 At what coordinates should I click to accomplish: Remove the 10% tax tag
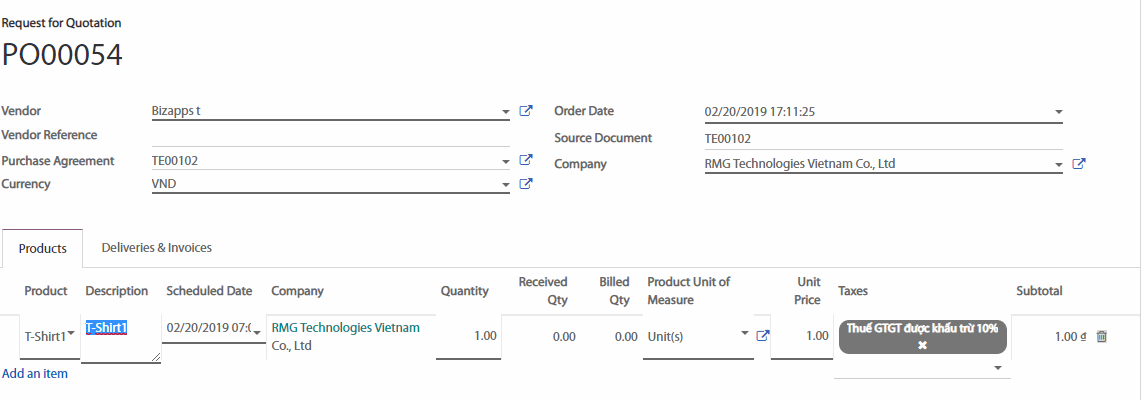922,345
